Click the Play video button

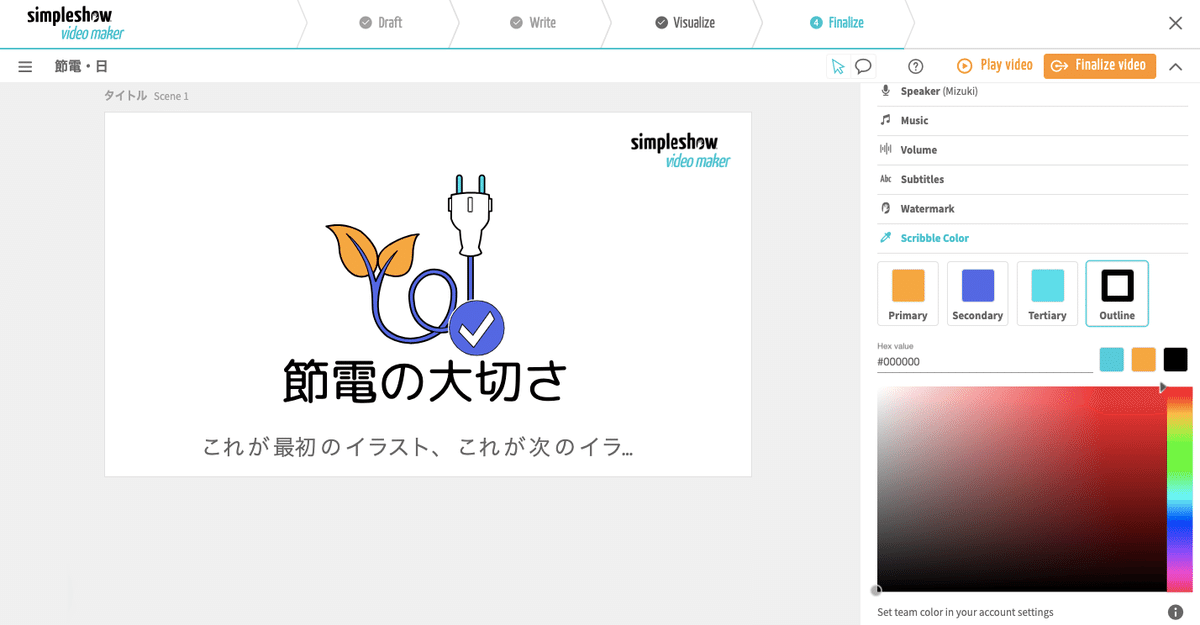click(x=994, y=65)
